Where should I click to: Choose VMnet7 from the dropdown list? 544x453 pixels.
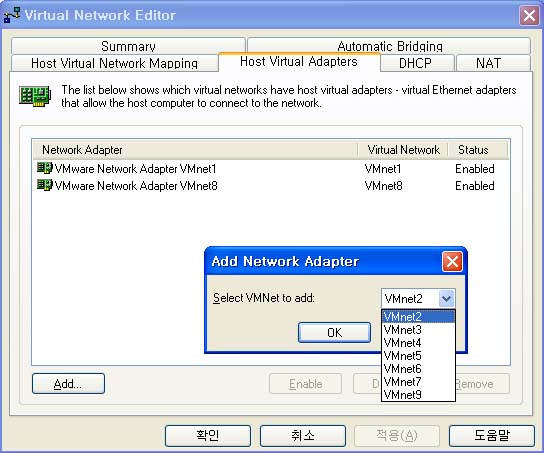click(418, 382)
